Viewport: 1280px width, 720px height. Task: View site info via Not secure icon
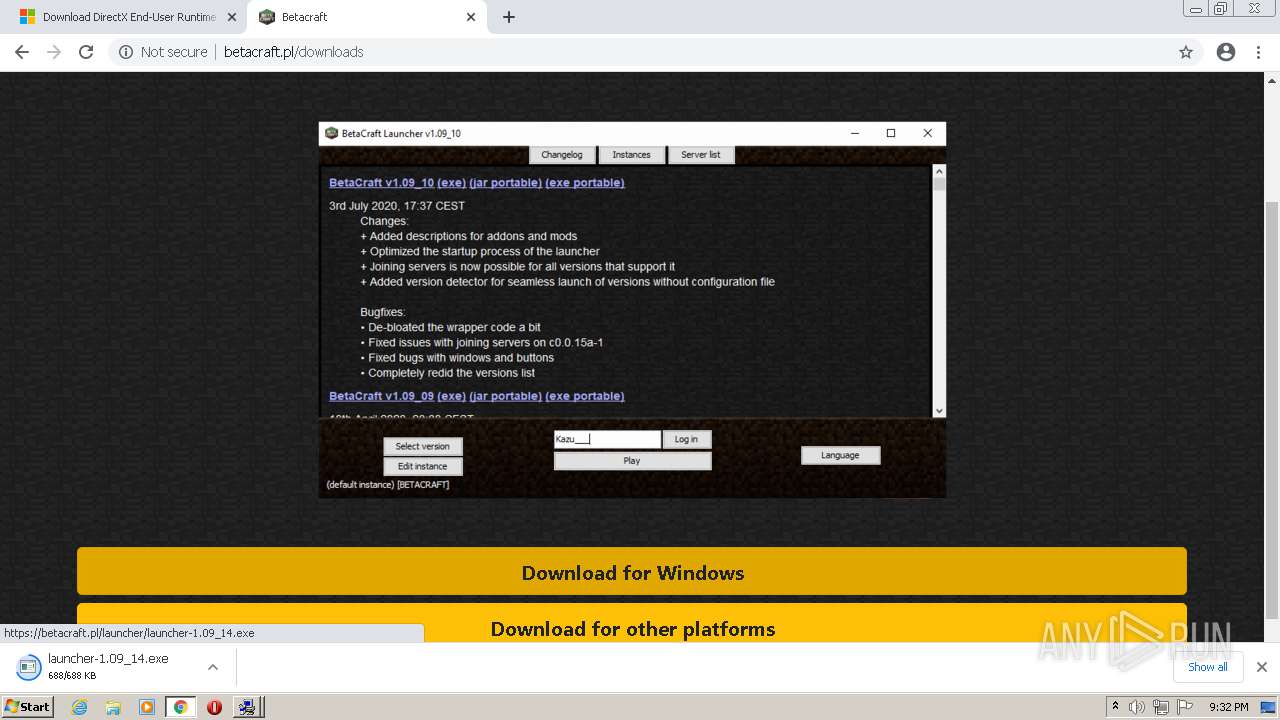125,52
